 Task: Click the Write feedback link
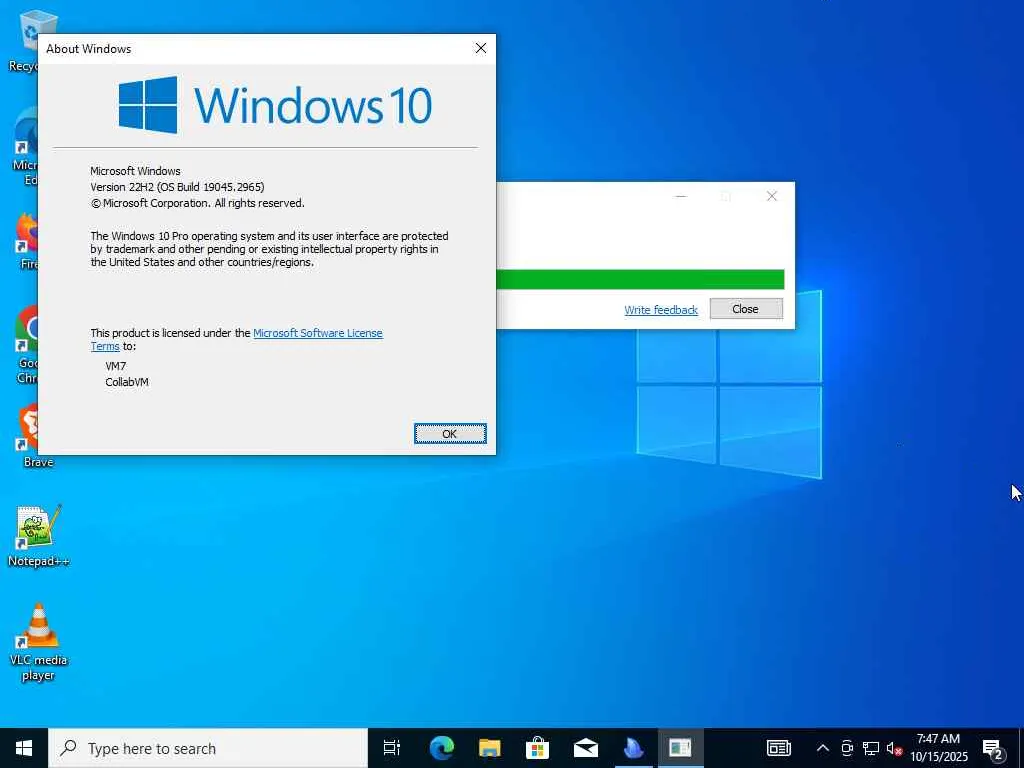click(x=661, y=310)
